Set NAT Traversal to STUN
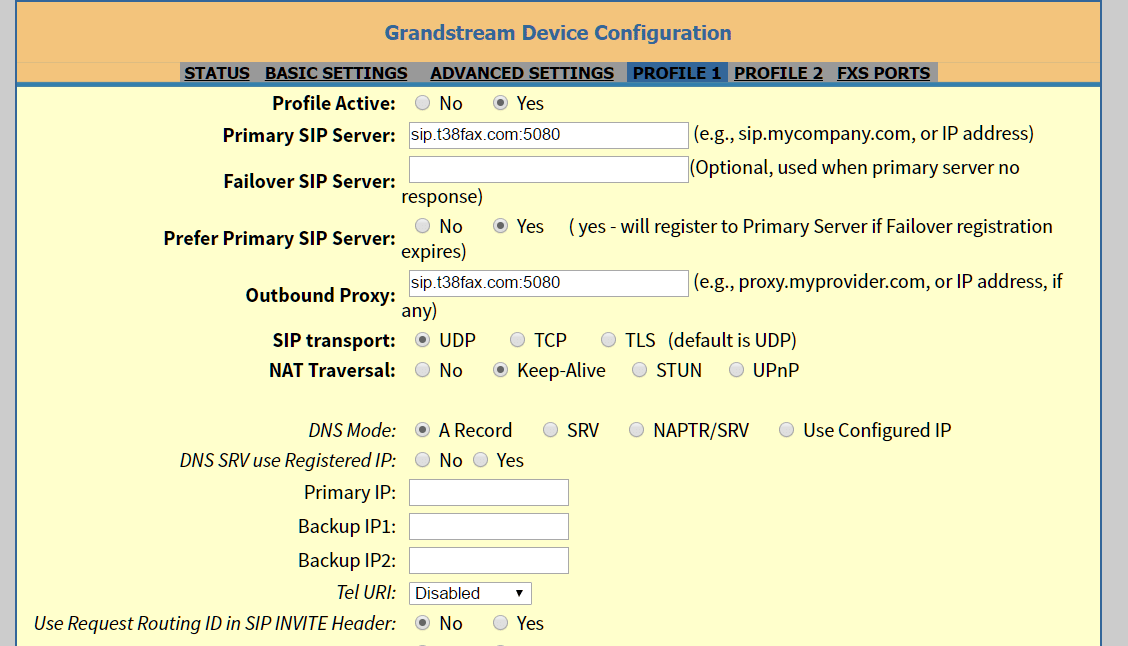Viewport: 1128px width, 646px height. click(x=640, y=370)
